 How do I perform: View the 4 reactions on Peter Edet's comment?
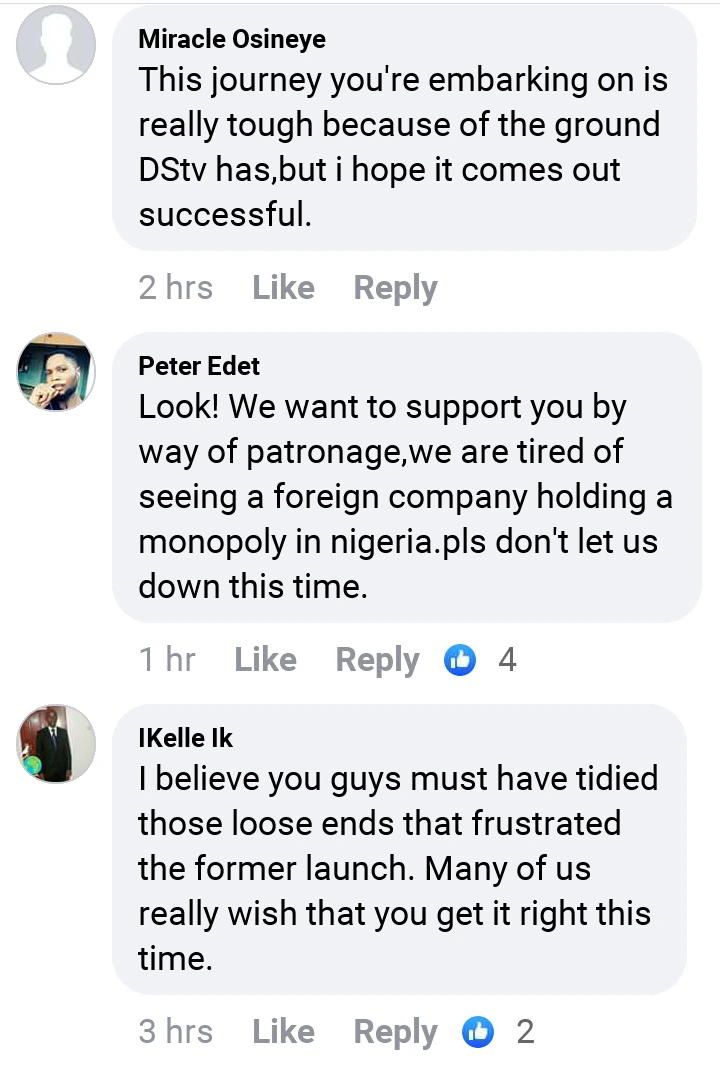click(507, 660)
